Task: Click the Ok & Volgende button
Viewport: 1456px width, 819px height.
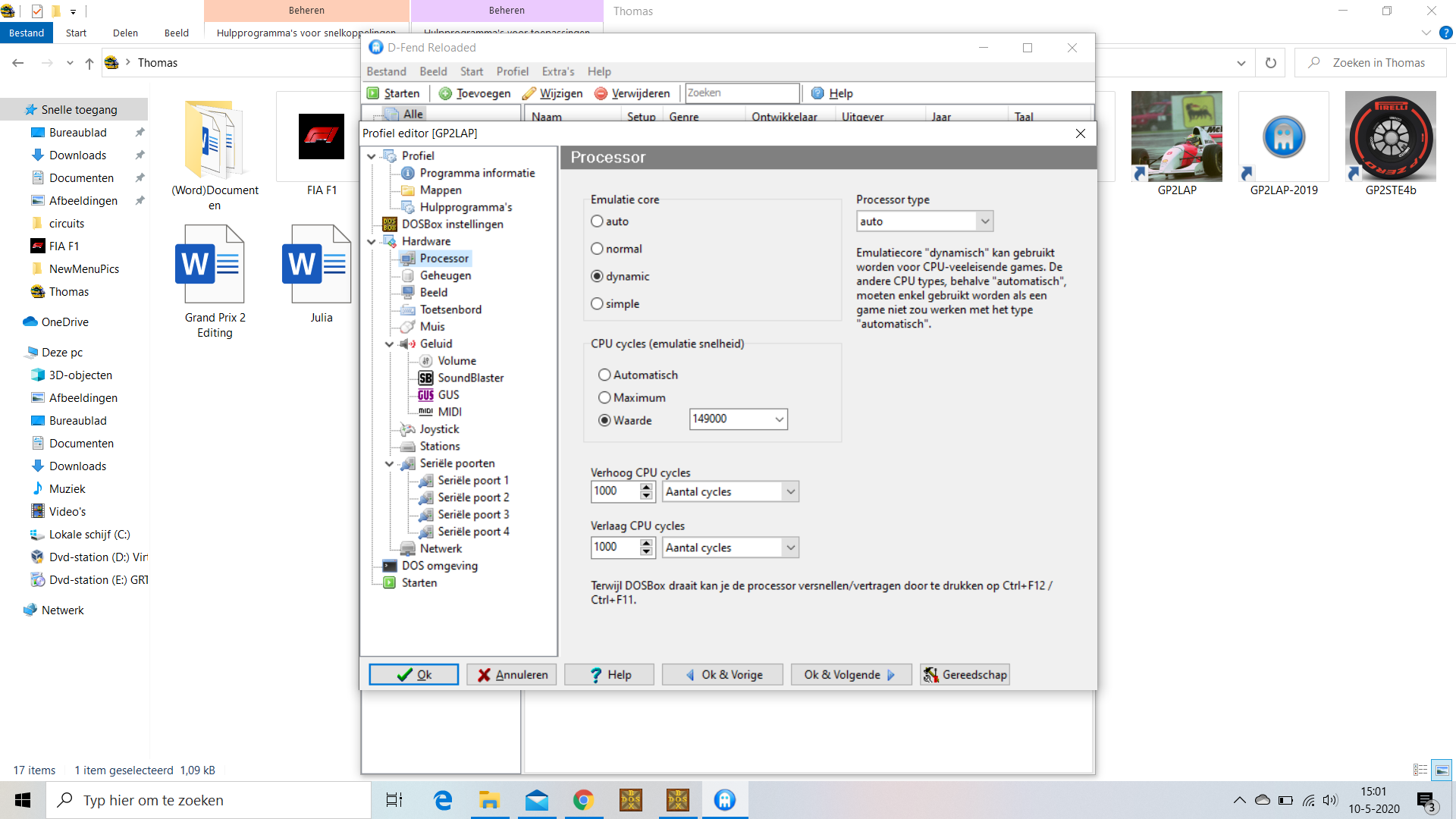Action: tap(850, 674)
